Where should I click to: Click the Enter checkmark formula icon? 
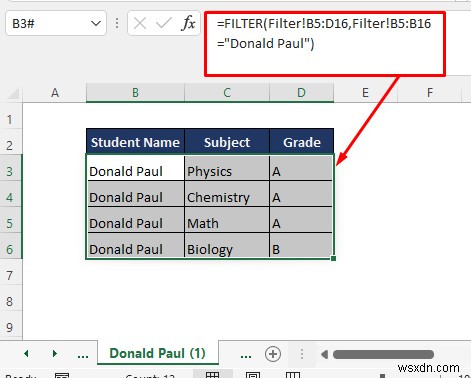coord(164,24)
